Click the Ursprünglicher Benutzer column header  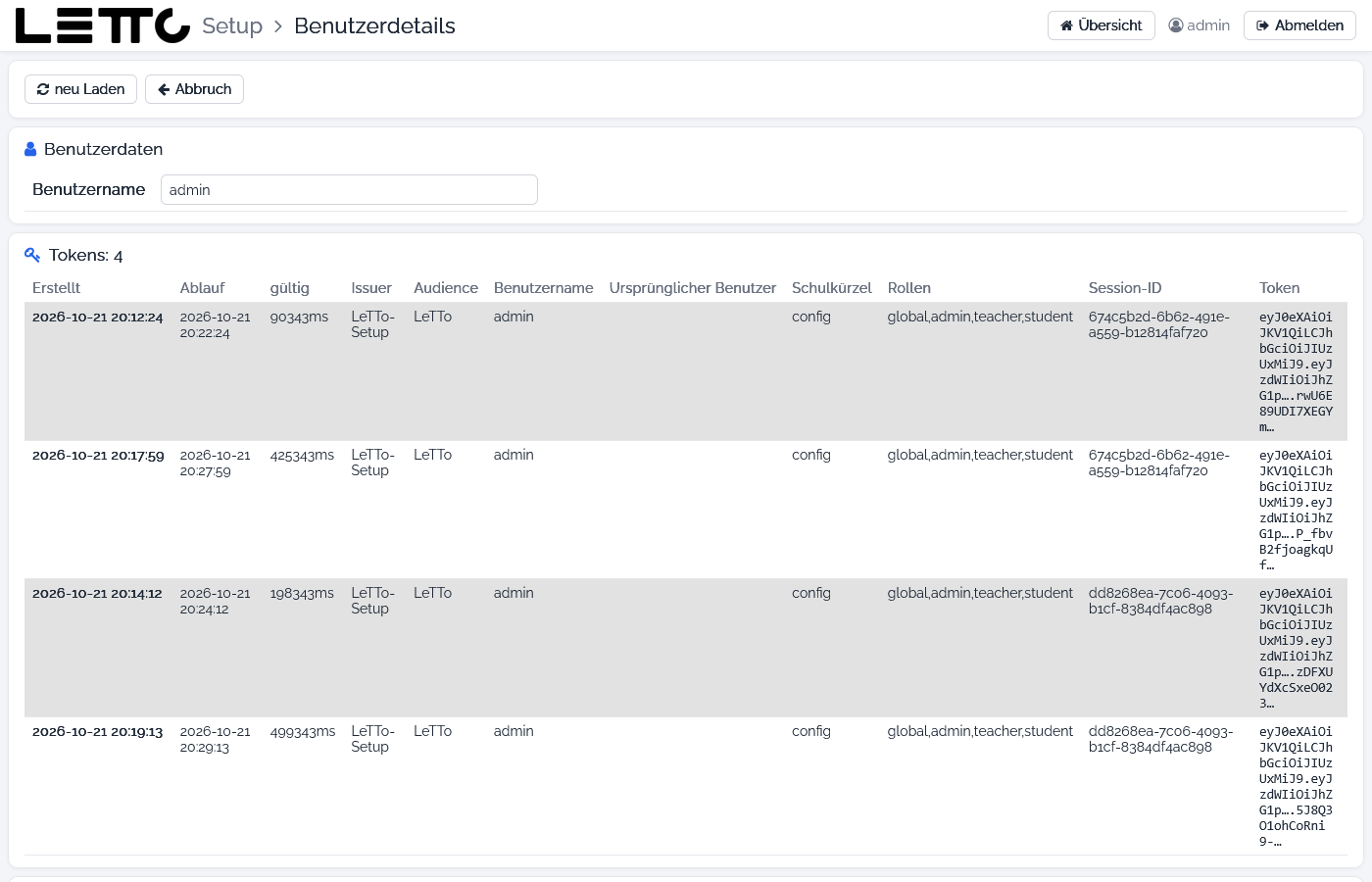pyautogui.click(x=693, y=288)
